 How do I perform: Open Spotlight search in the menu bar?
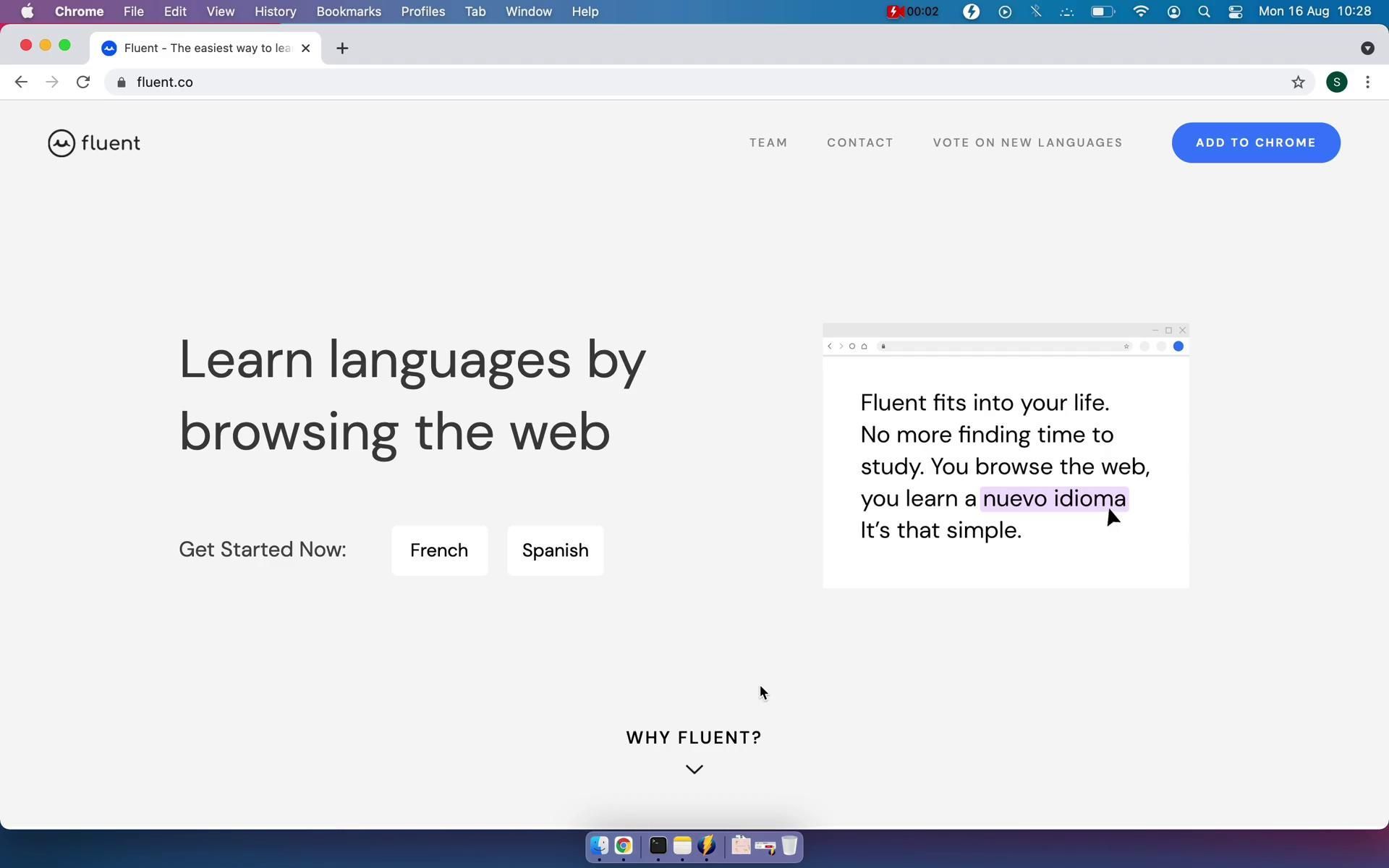[1204, 12]
